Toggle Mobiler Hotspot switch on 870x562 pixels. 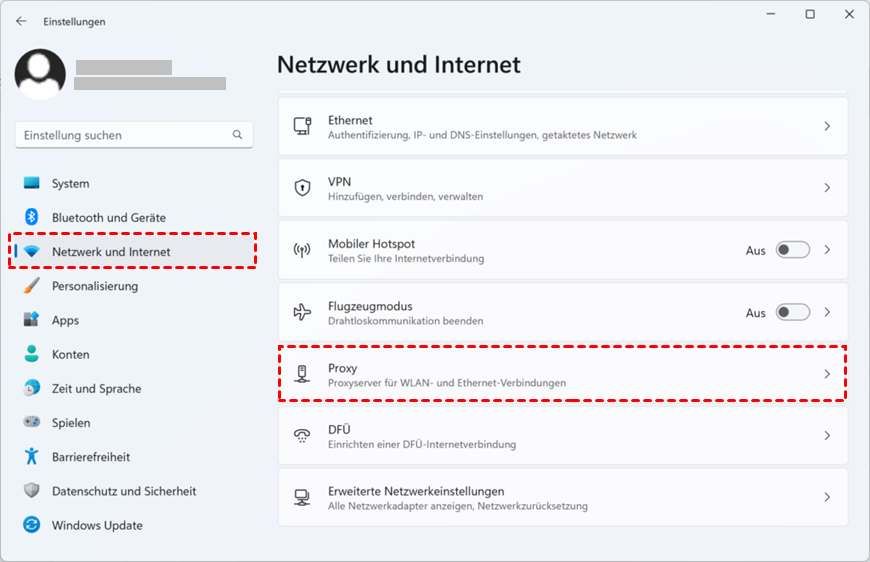click(793, 250)
